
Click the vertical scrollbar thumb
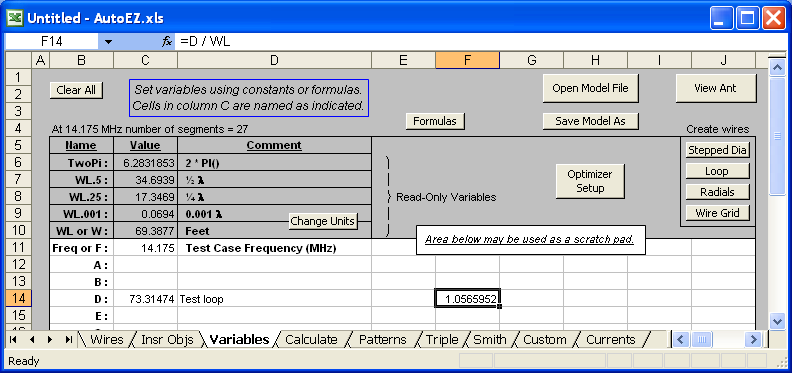pyautogui.click(x=777, y=135)
